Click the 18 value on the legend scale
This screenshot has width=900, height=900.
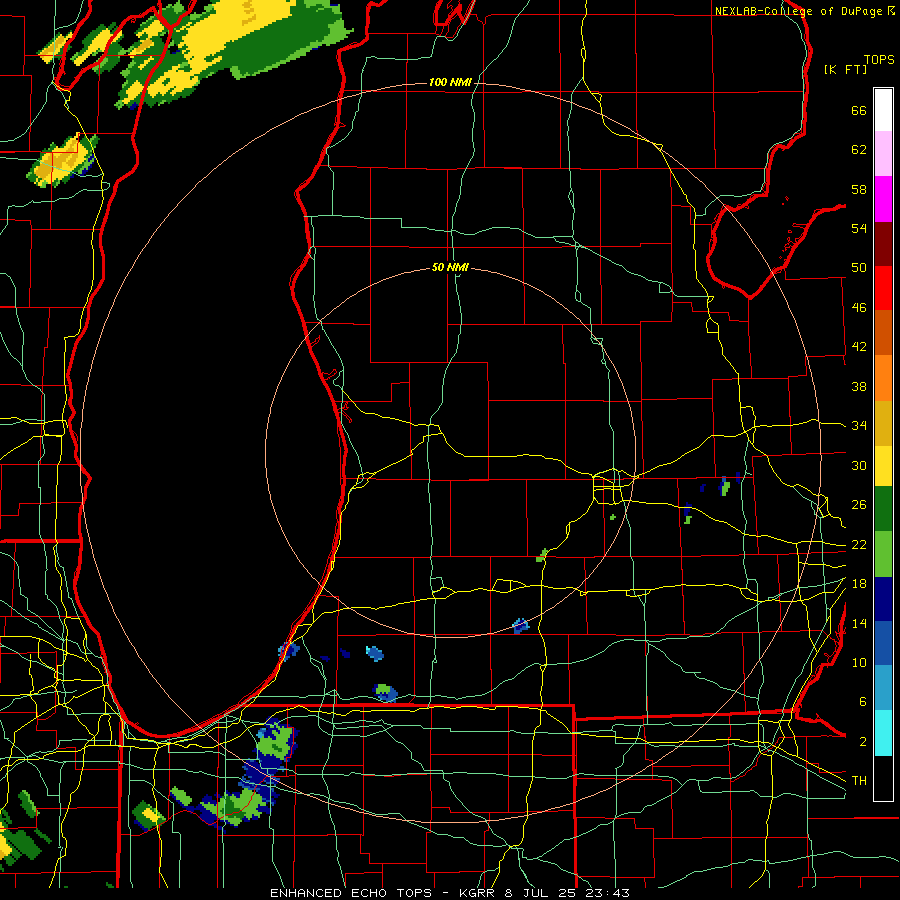pos(859,584)
